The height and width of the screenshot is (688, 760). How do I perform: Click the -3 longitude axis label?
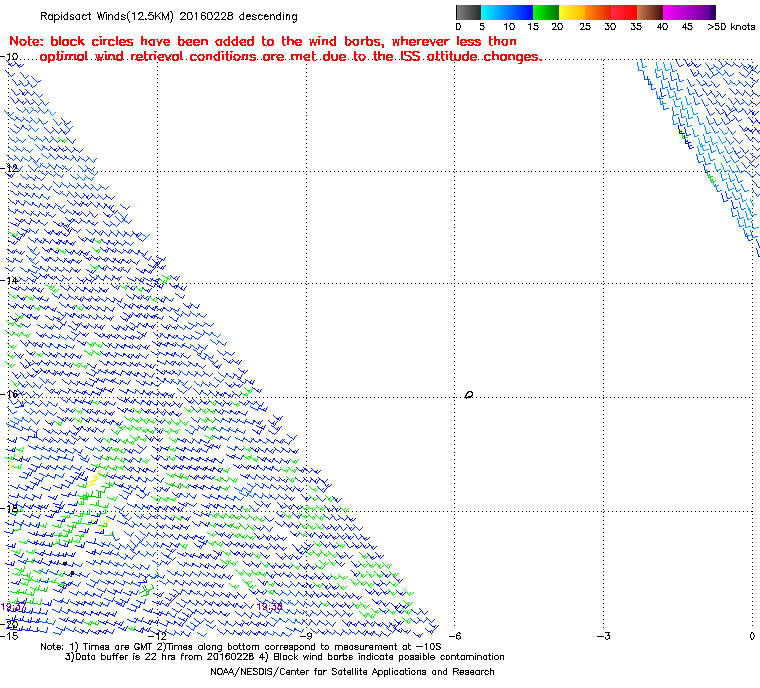coord(603,636)
